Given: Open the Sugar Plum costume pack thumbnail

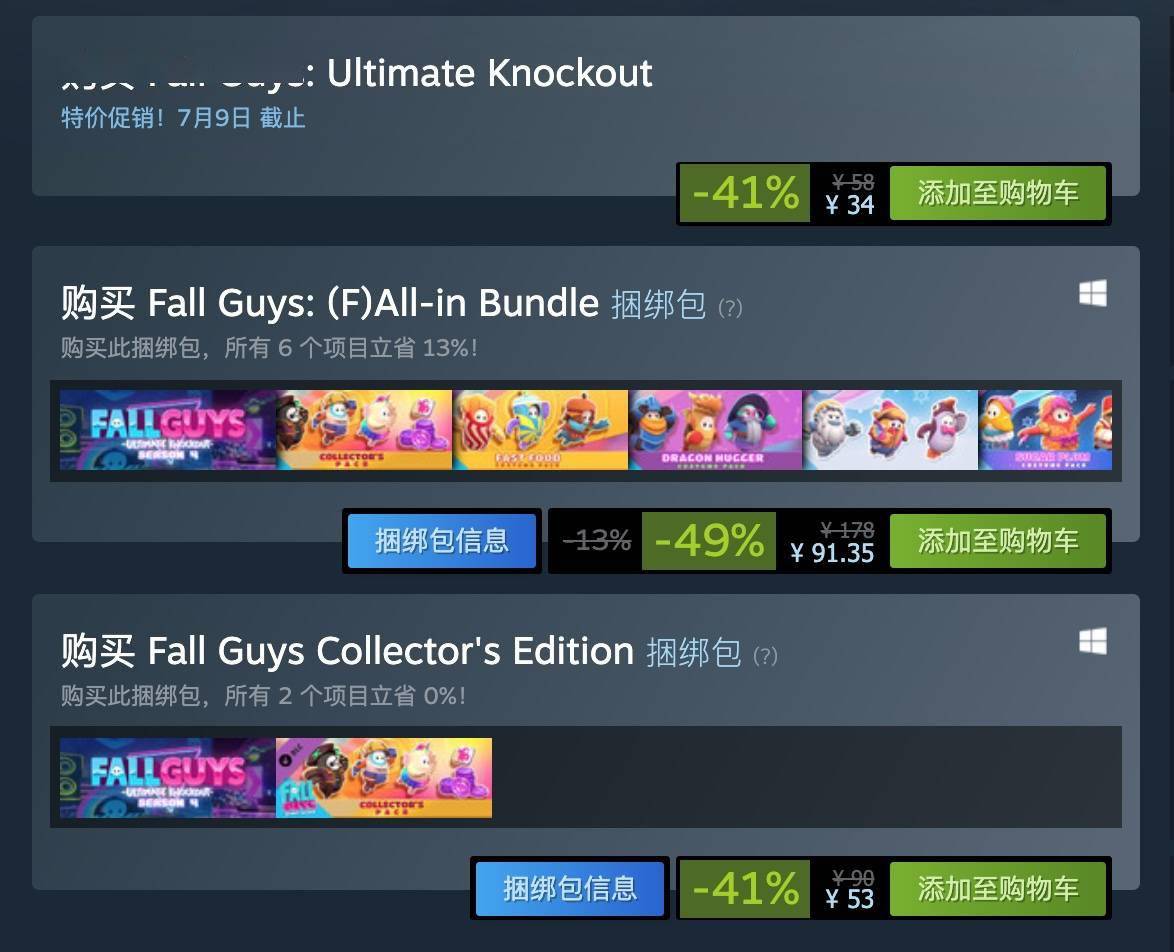Looking at the screenshot, I should (x=1046, y=430).
